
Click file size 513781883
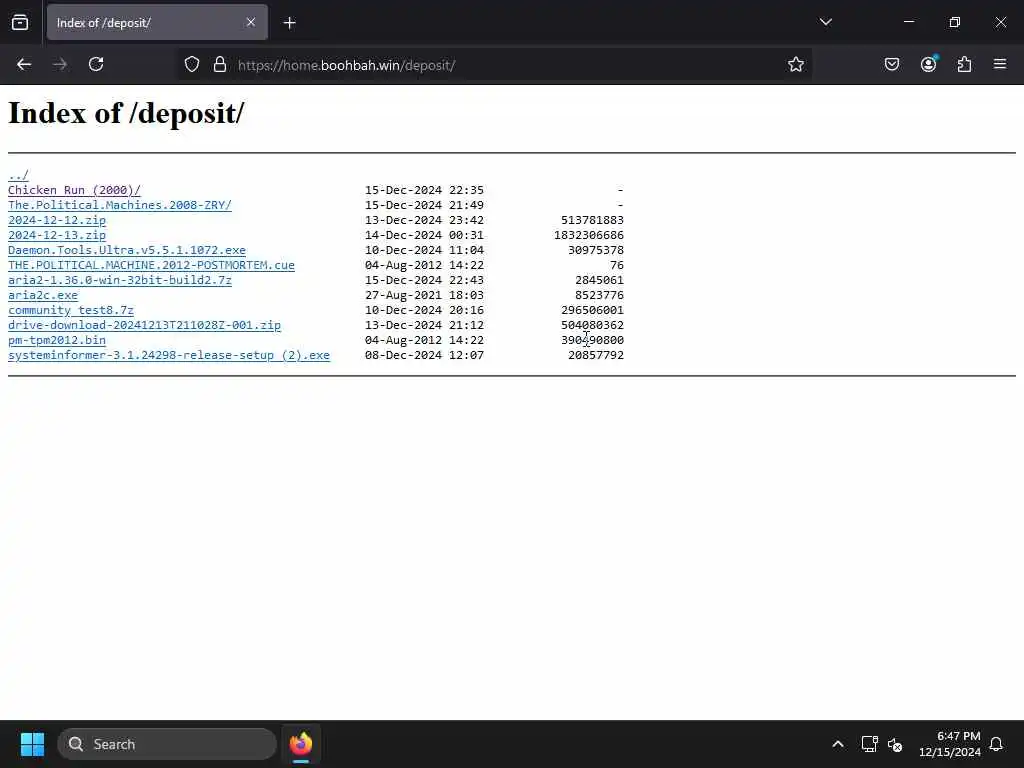(x=592, y=220)
